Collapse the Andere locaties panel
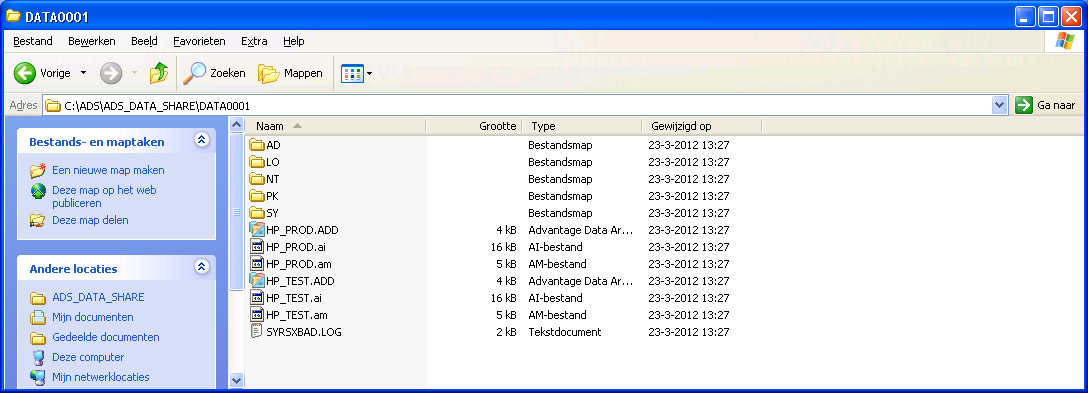1088x393 pixels. 202,267
